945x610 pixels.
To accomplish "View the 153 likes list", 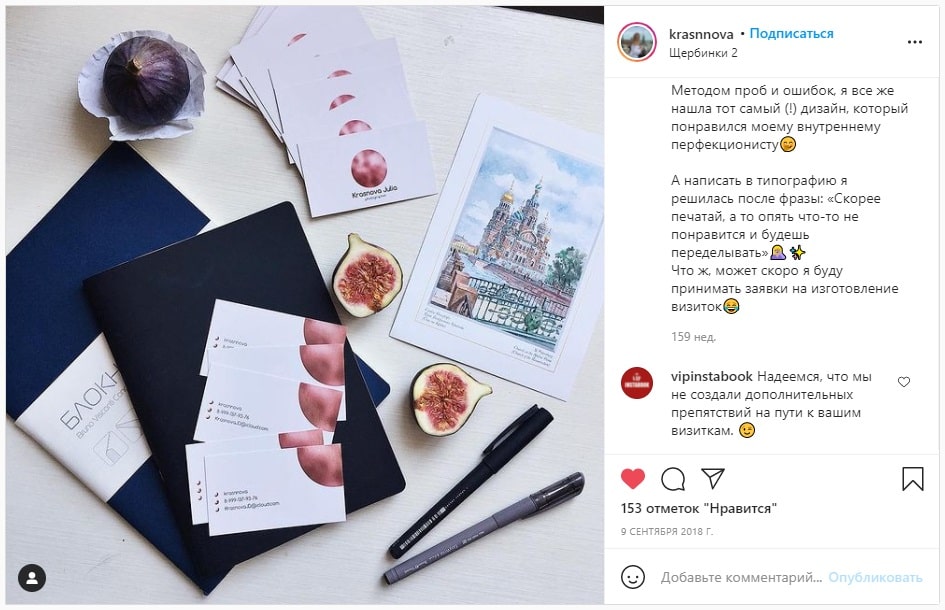I will (699, 509).
